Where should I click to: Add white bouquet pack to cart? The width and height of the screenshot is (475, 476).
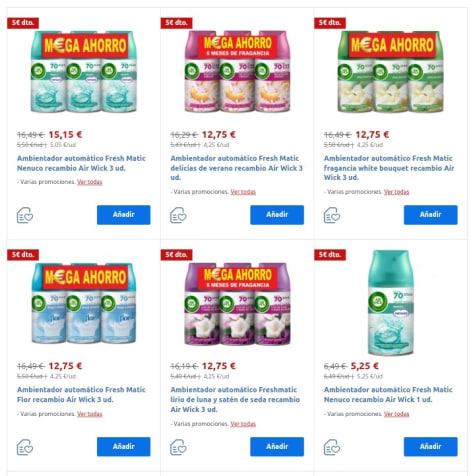click(x=431, y=215)
